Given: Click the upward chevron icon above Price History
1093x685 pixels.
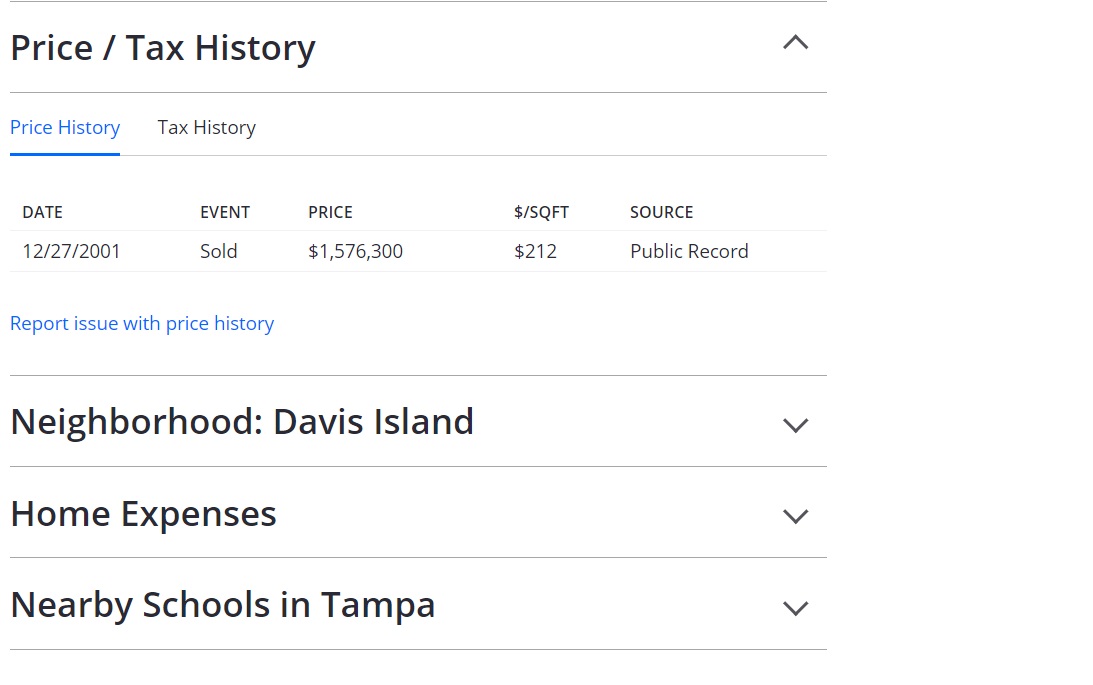Looking at the screenshot, I should pyautogui.click(x=795, y=43).
